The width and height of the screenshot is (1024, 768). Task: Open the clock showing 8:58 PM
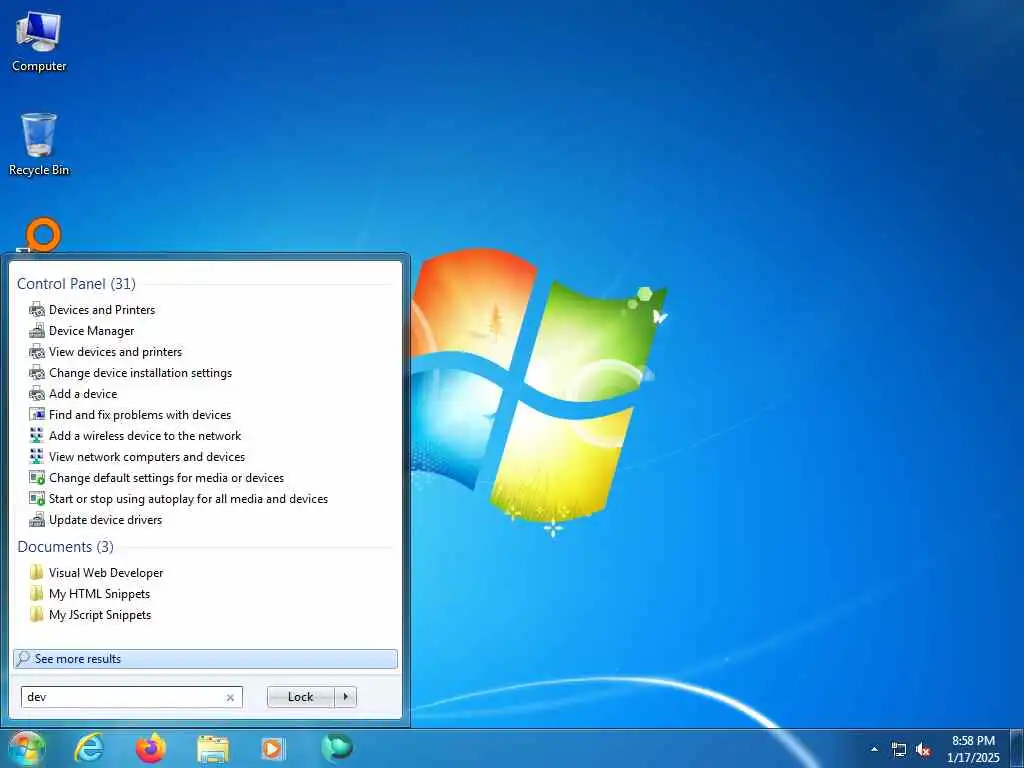click(x=973, y=749)
